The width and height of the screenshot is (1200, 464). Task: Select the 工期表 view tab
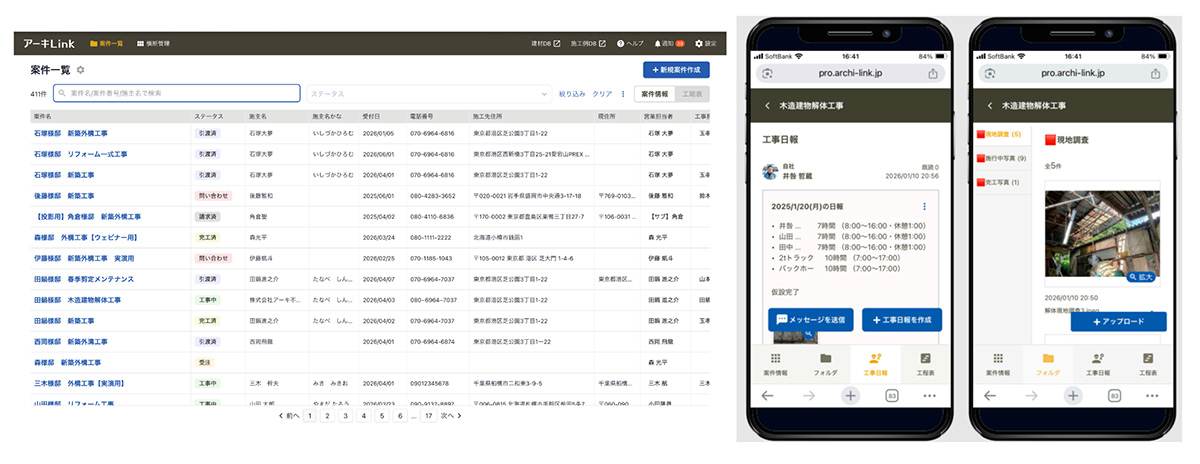point(692,93)
